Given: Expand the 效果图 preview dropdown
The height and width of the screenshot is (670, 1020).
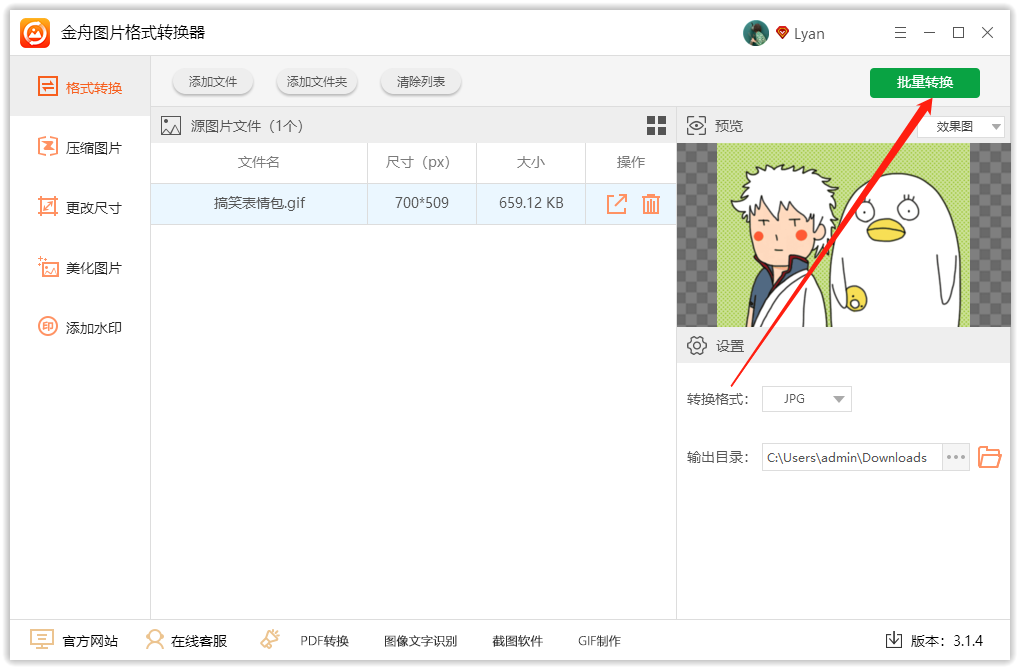Looking at the screenshot, I should [x=961, y=125].
